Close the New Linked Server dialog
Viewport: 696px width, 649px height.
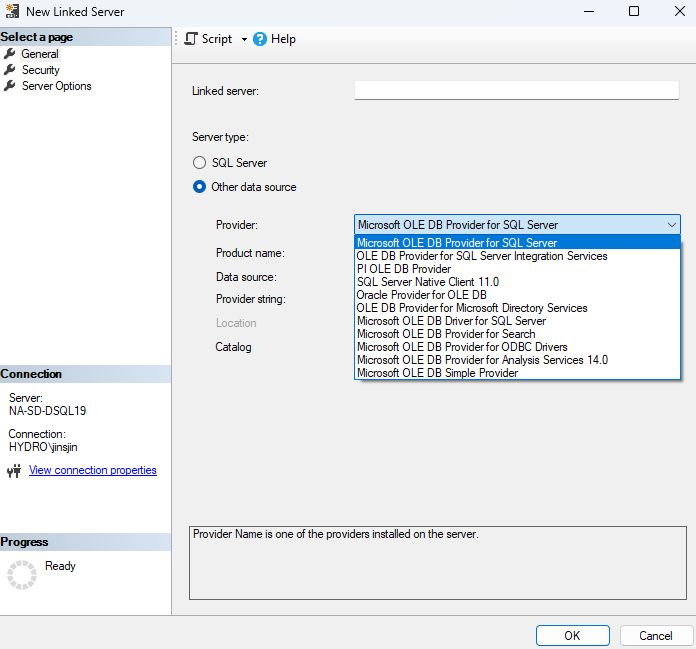(680, 11)
